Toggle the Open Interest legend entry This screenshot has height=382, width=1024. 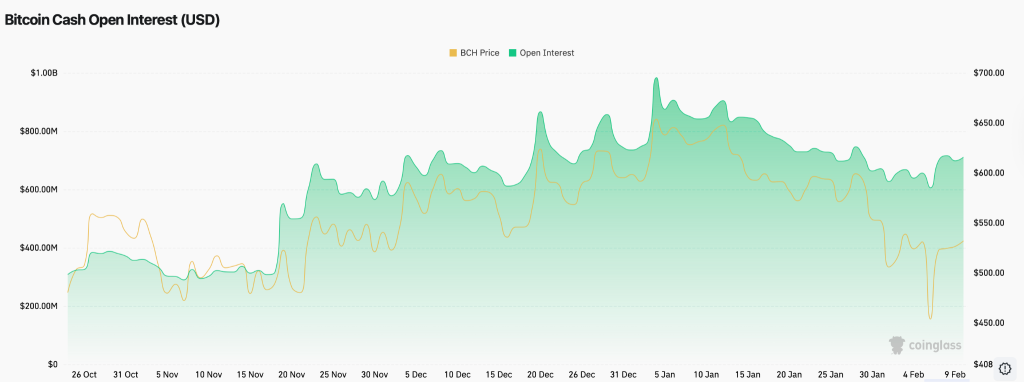point(541,53)
